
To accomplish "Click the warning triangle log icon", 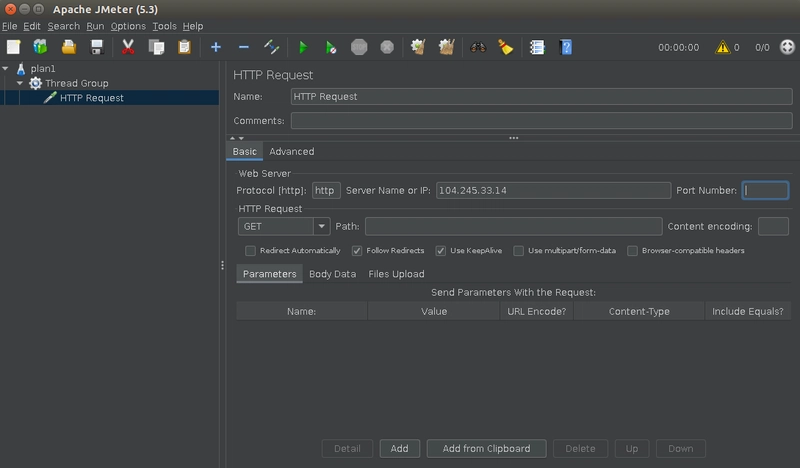I will tap(722, 47).
